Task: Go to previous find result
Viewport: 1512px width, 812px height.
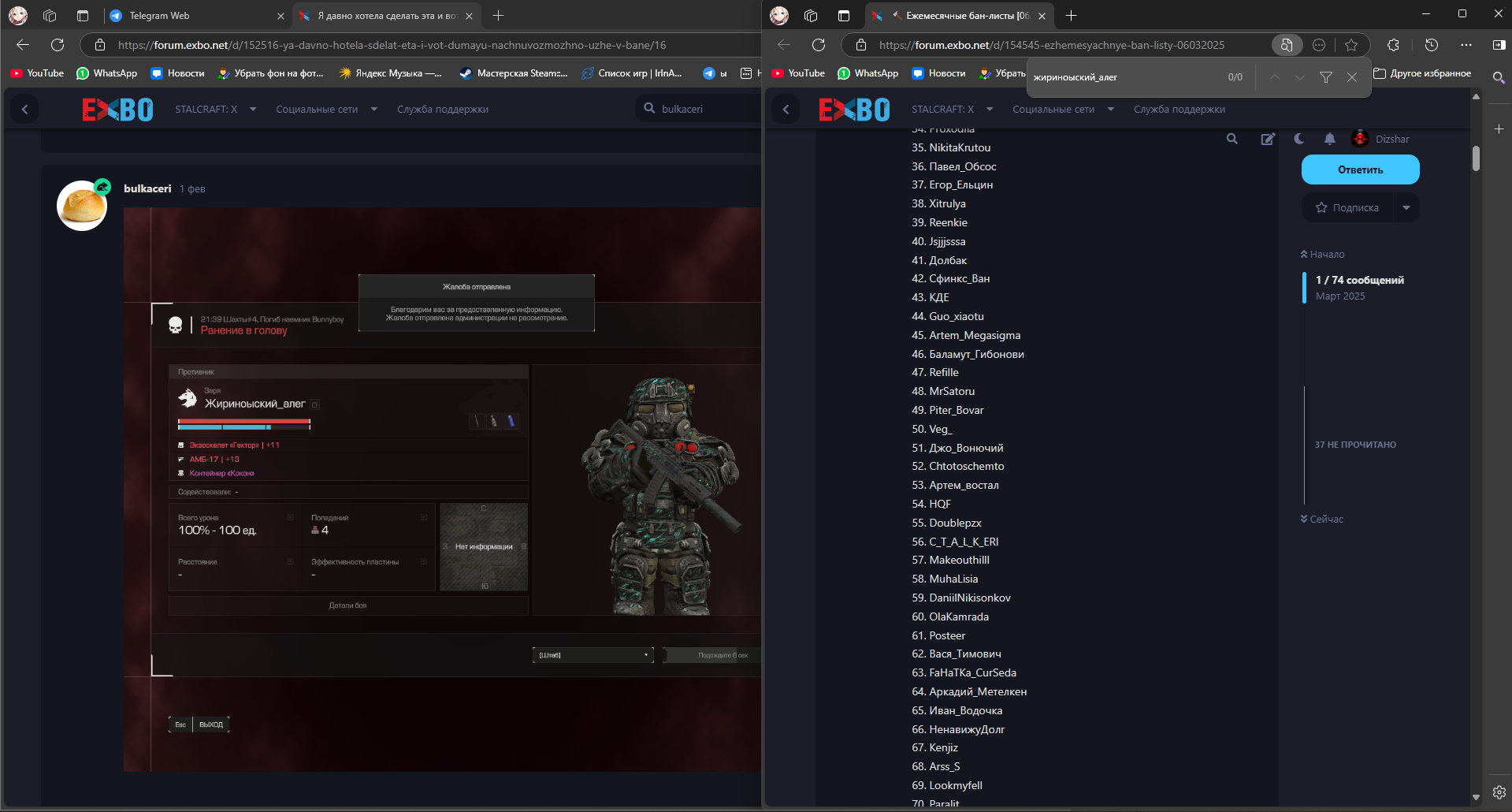Action: click(1274, 77)
